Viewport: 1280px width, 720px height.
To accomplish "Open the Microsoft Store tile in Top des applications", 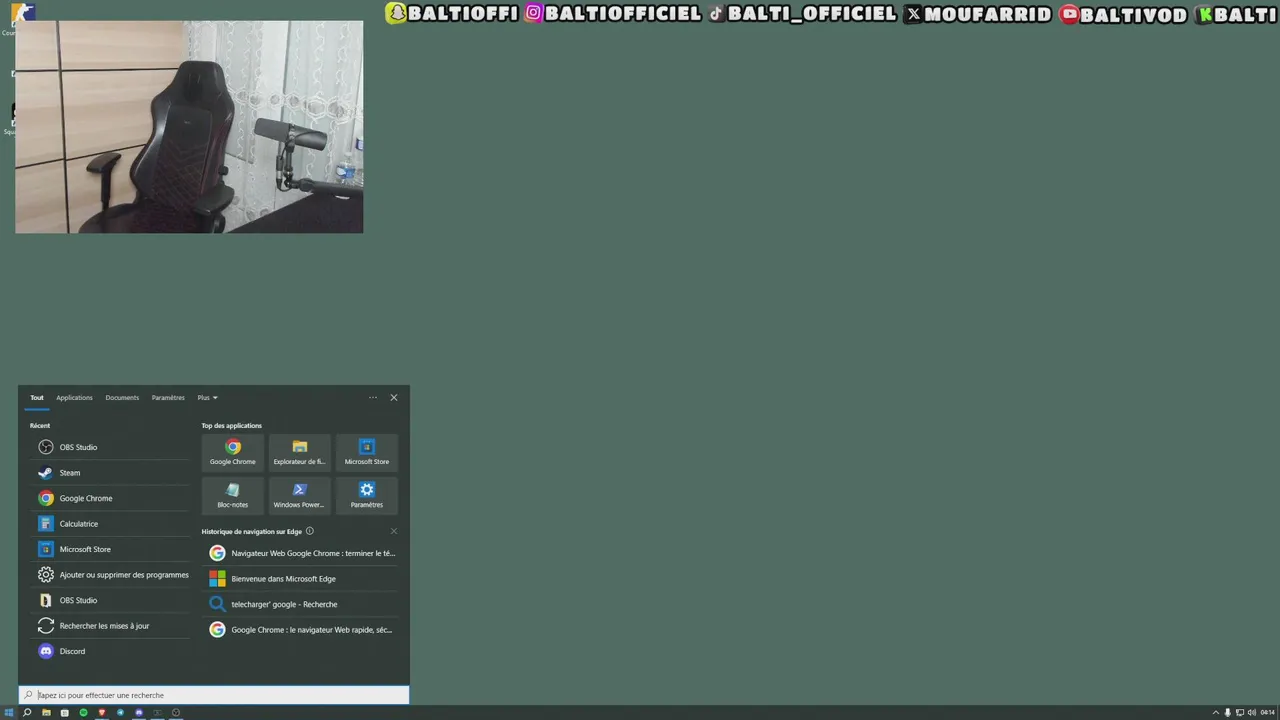I will 367,453.
